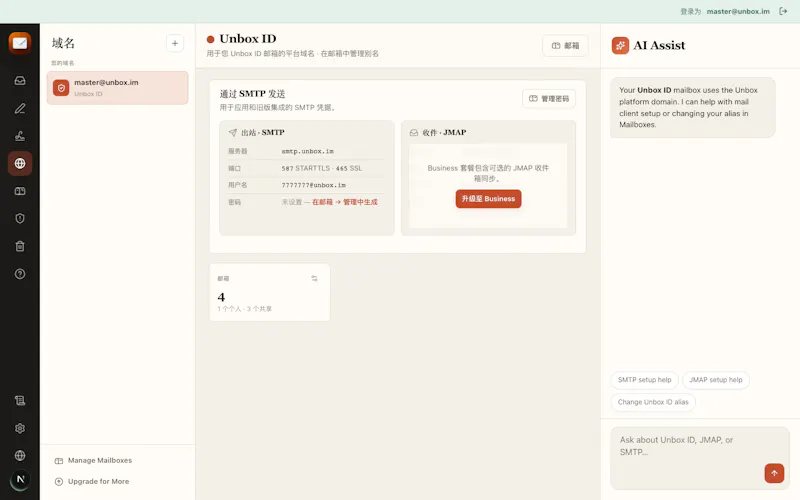Open the signature stamp icon in sidebar
Screen dimensions: 800x500
tap(20, 136)
